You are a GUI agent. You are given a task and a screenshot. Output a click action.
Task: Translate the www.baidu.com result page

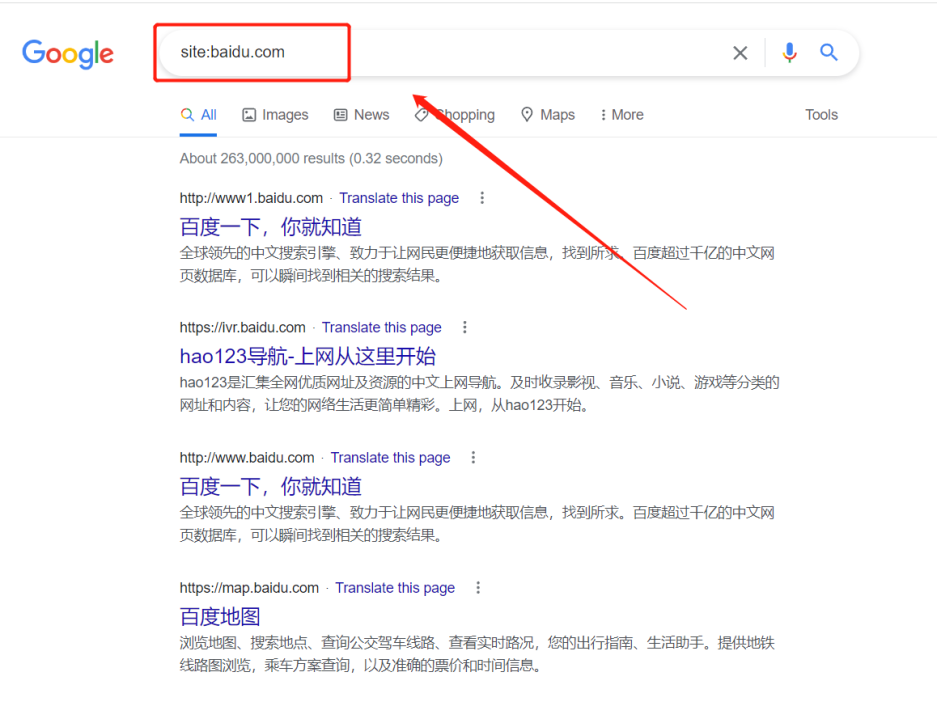pos(390,458)
